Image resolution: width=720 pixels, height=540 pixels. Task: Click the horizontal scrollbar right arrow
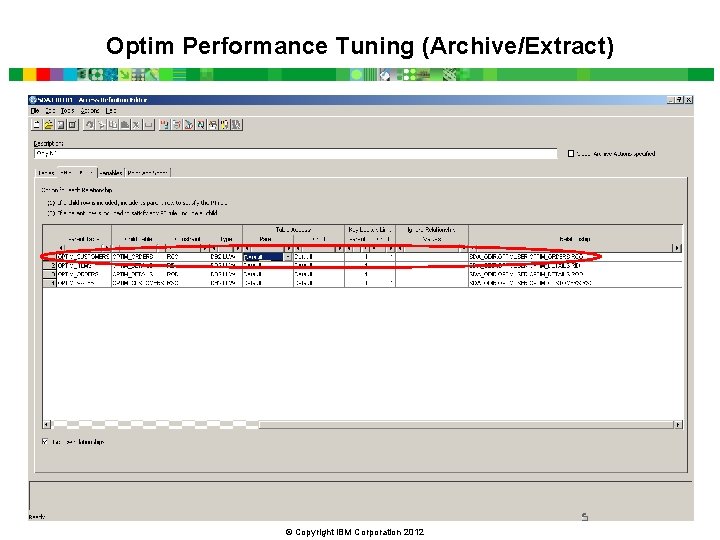[678, 425]
